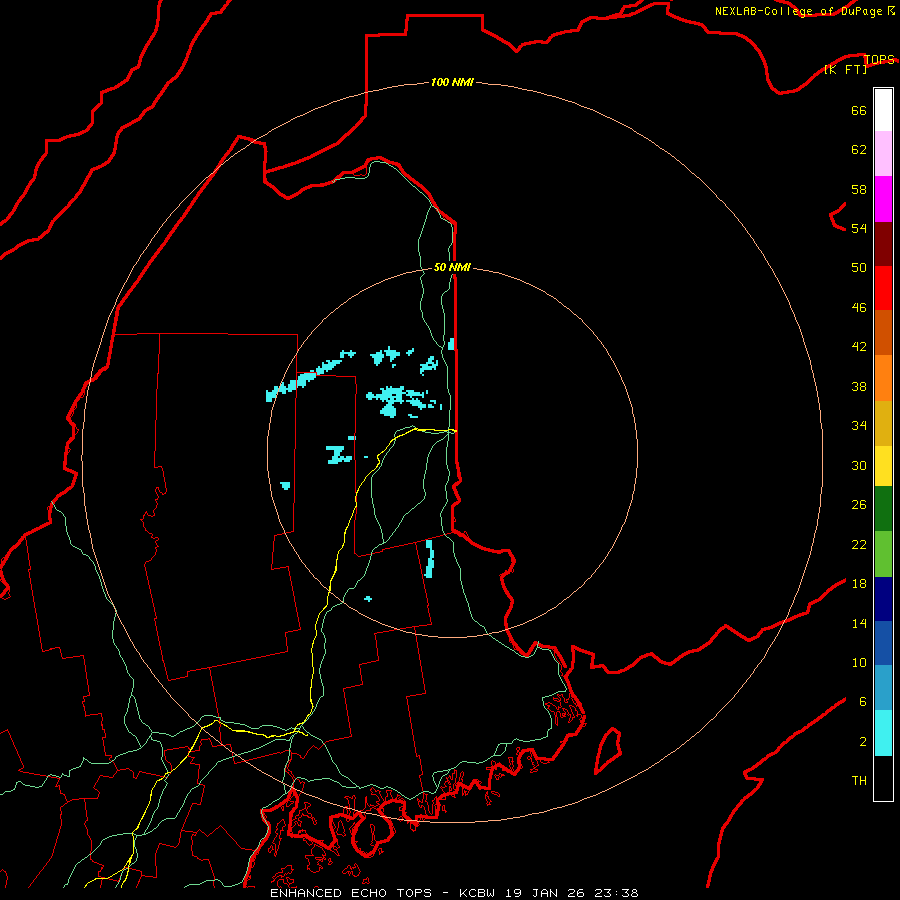Click the legend value 54
The height and width of the screenshot is (900, 900).
click(x=859, y=228)
